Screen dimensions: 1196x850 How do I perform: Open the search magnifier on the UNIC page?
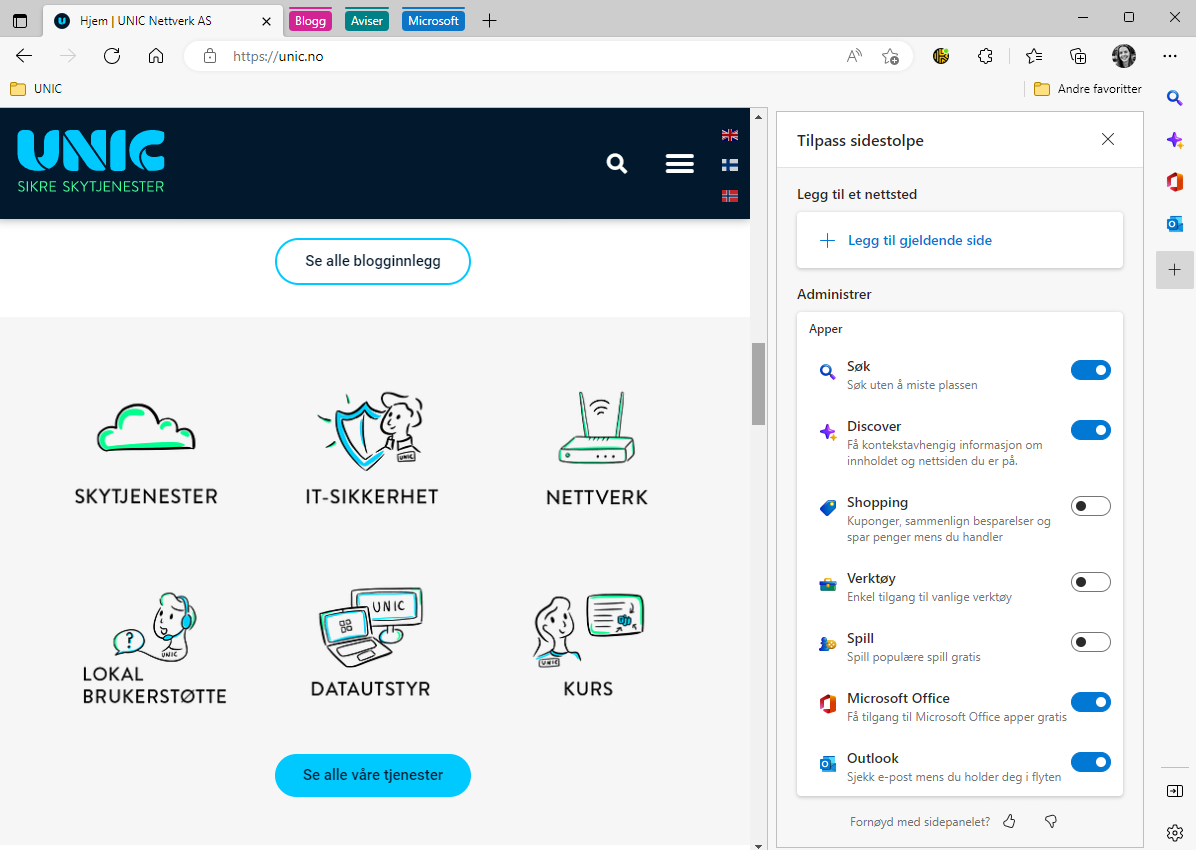point(617,163)
